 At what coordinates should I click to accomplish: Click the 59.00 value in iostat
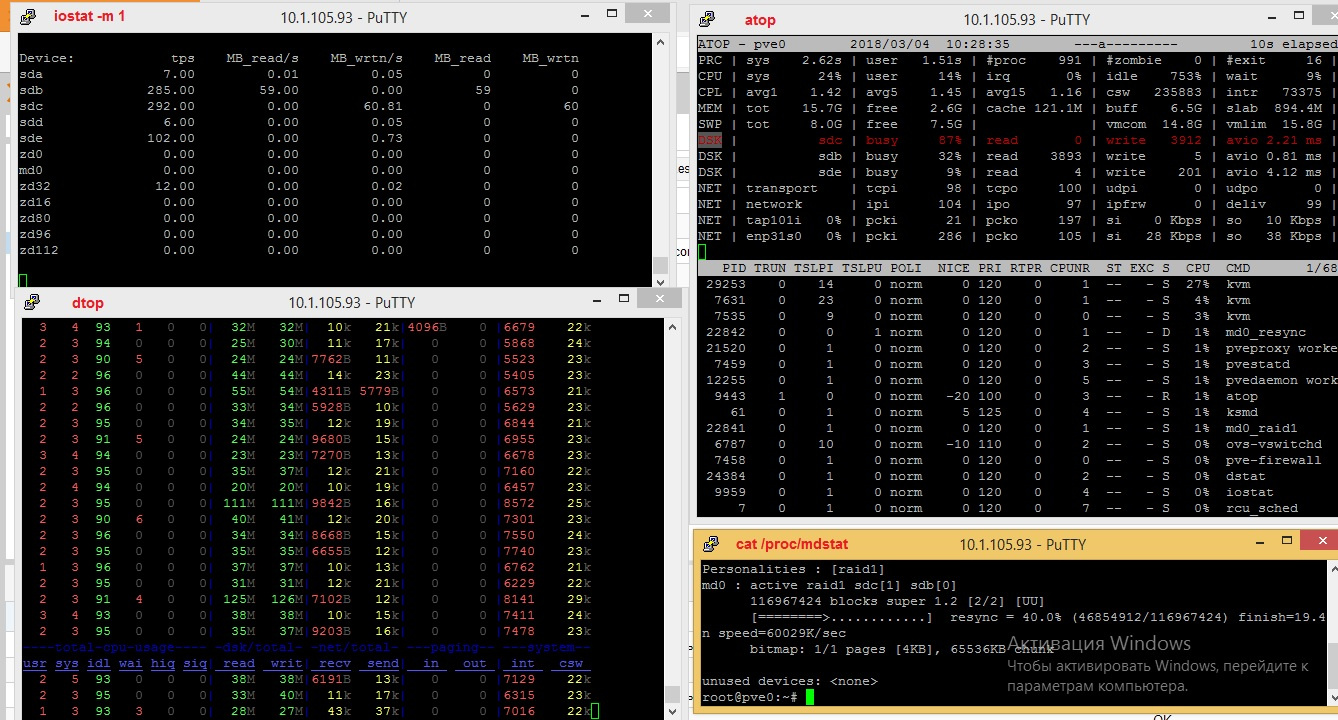(x=279, y=90)
